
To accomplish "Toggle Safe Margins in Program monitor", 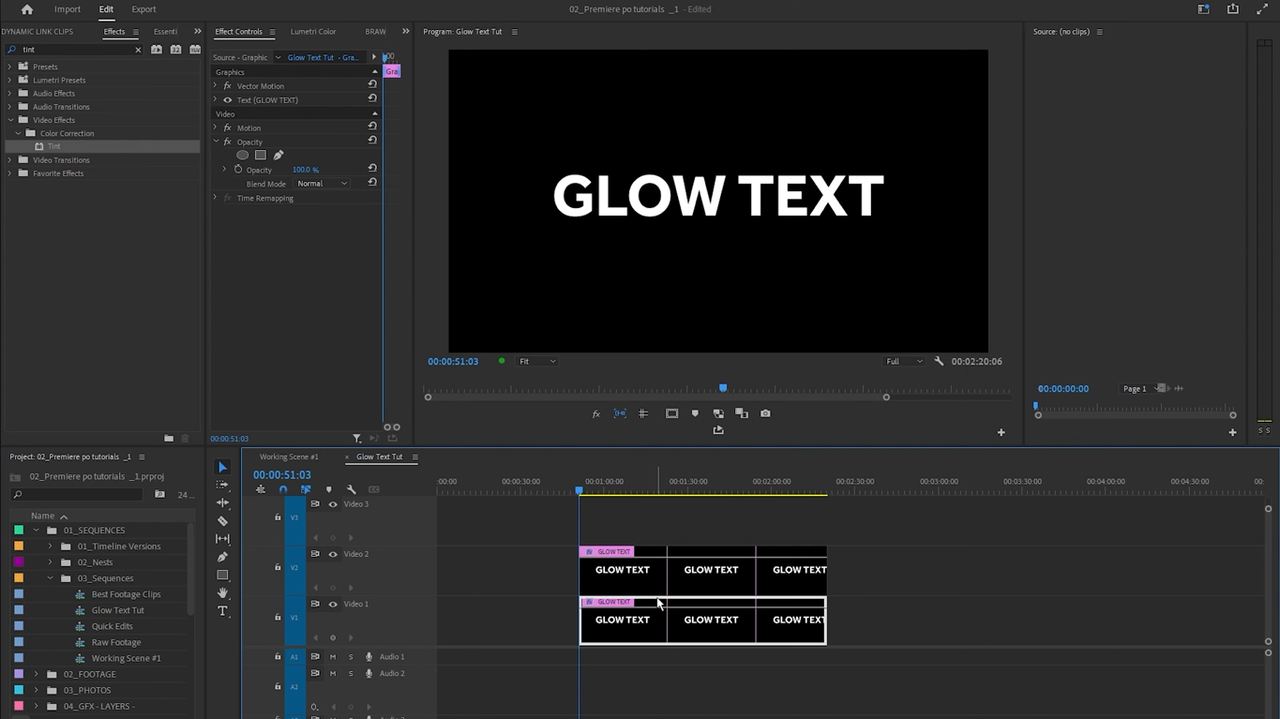I will (x=672, y=413).
